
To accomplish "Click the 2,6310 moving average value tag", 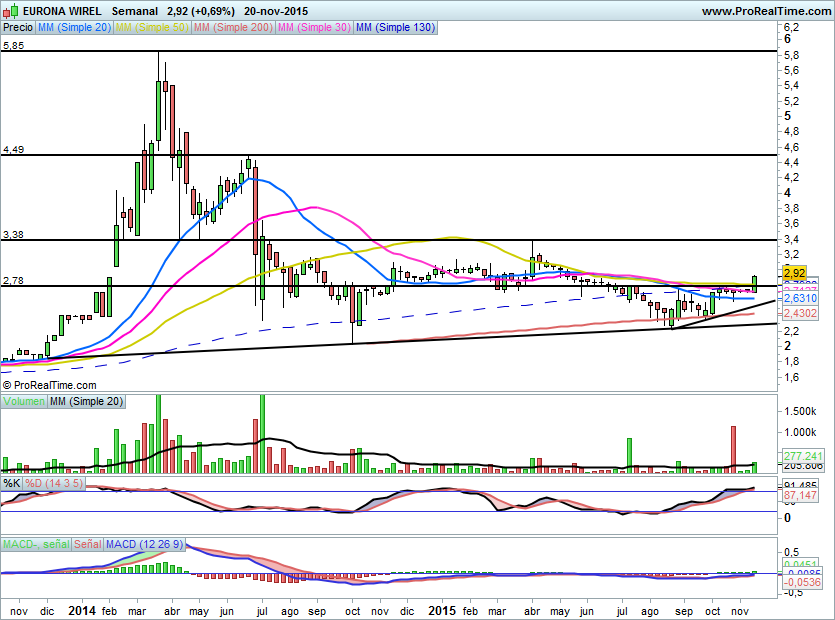I will [x=800, y=298].
